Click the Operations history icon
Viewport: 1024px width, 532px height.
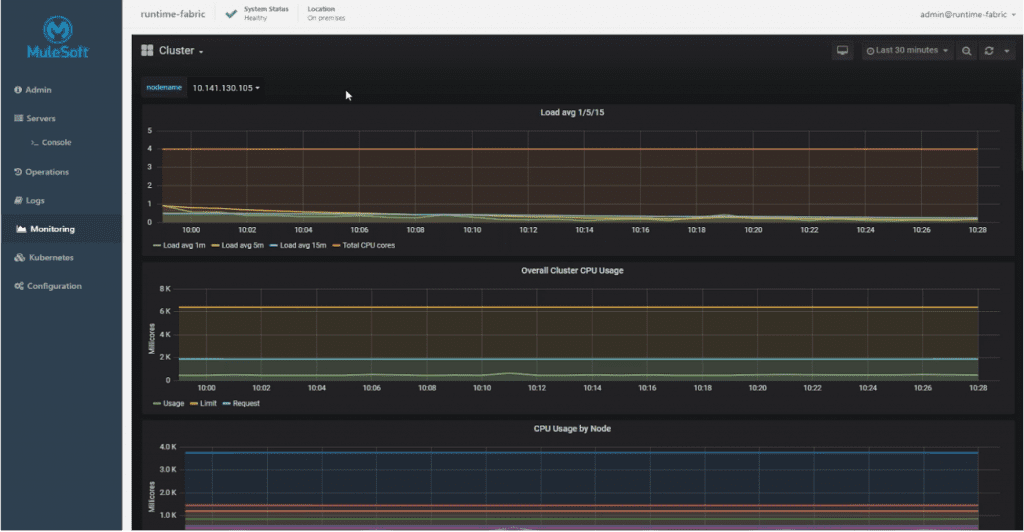coord(18,172)
